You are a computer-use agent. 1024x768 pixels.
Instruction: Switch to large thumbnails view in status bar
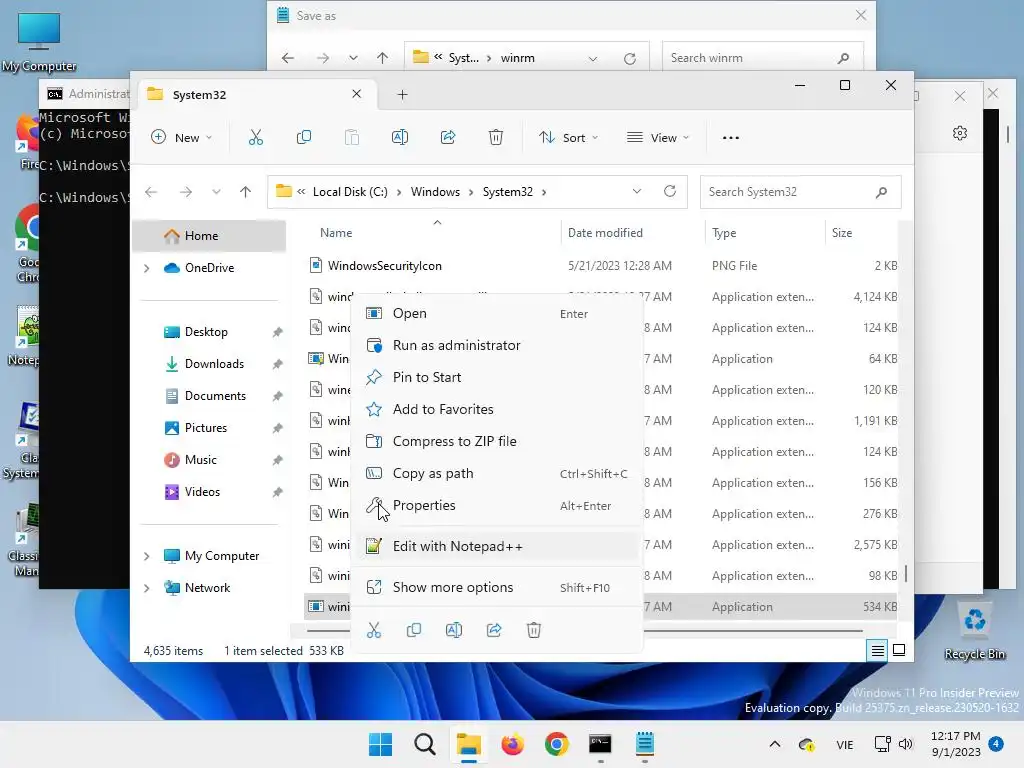(899, 650)
